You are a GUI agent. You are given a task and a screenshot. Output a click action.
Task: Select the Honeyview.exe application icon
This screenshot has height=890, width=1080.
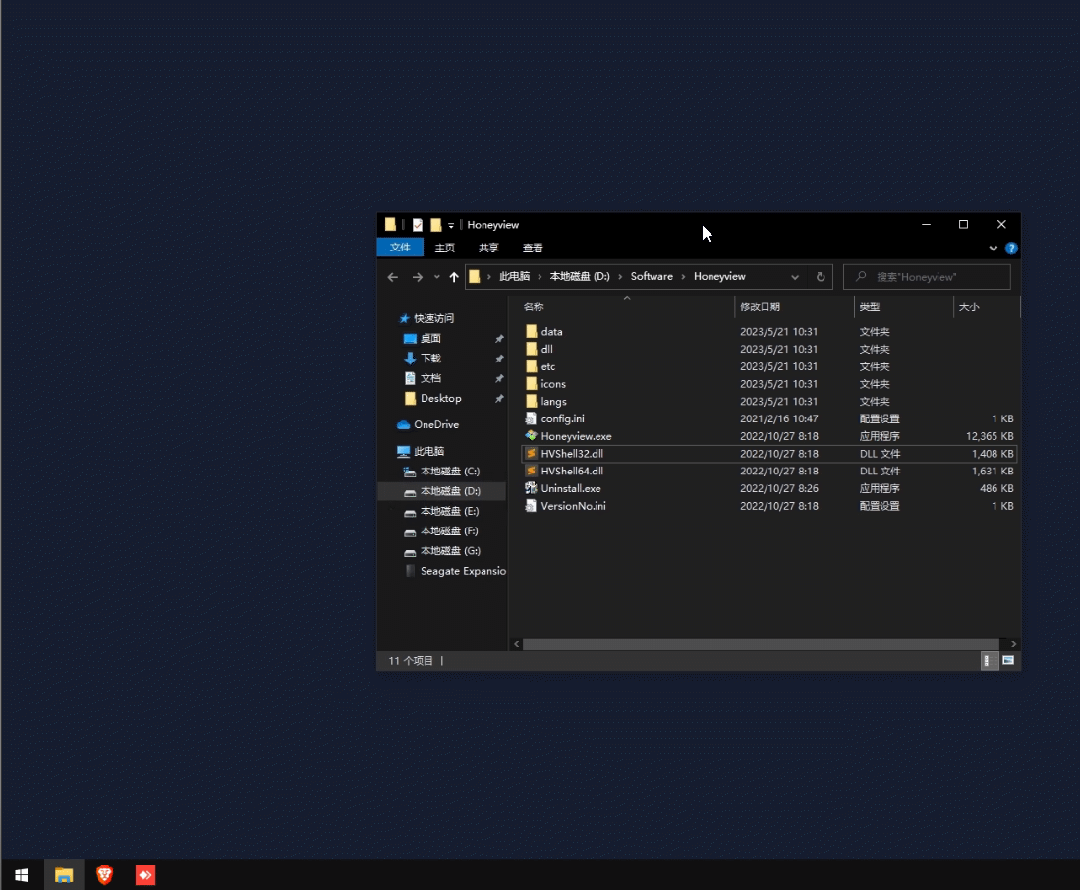pyautogui.click(x=531, y=435)
